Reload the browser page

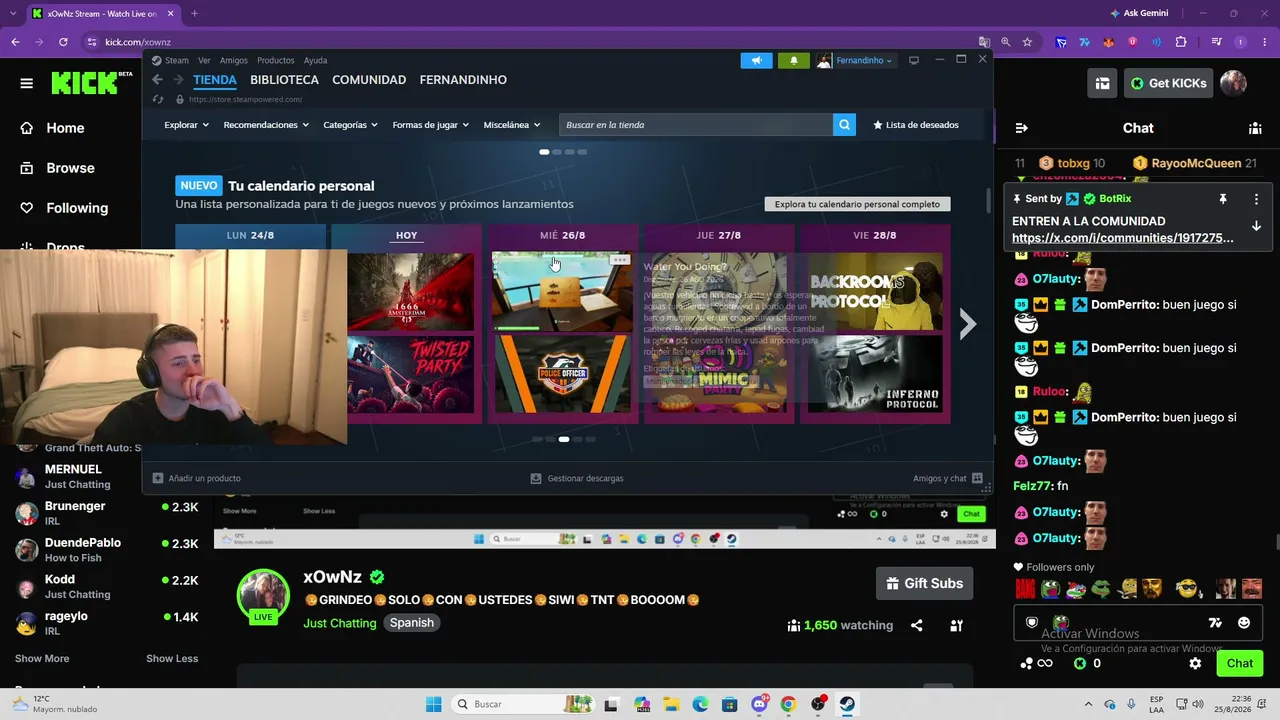[x=63, y=42]
